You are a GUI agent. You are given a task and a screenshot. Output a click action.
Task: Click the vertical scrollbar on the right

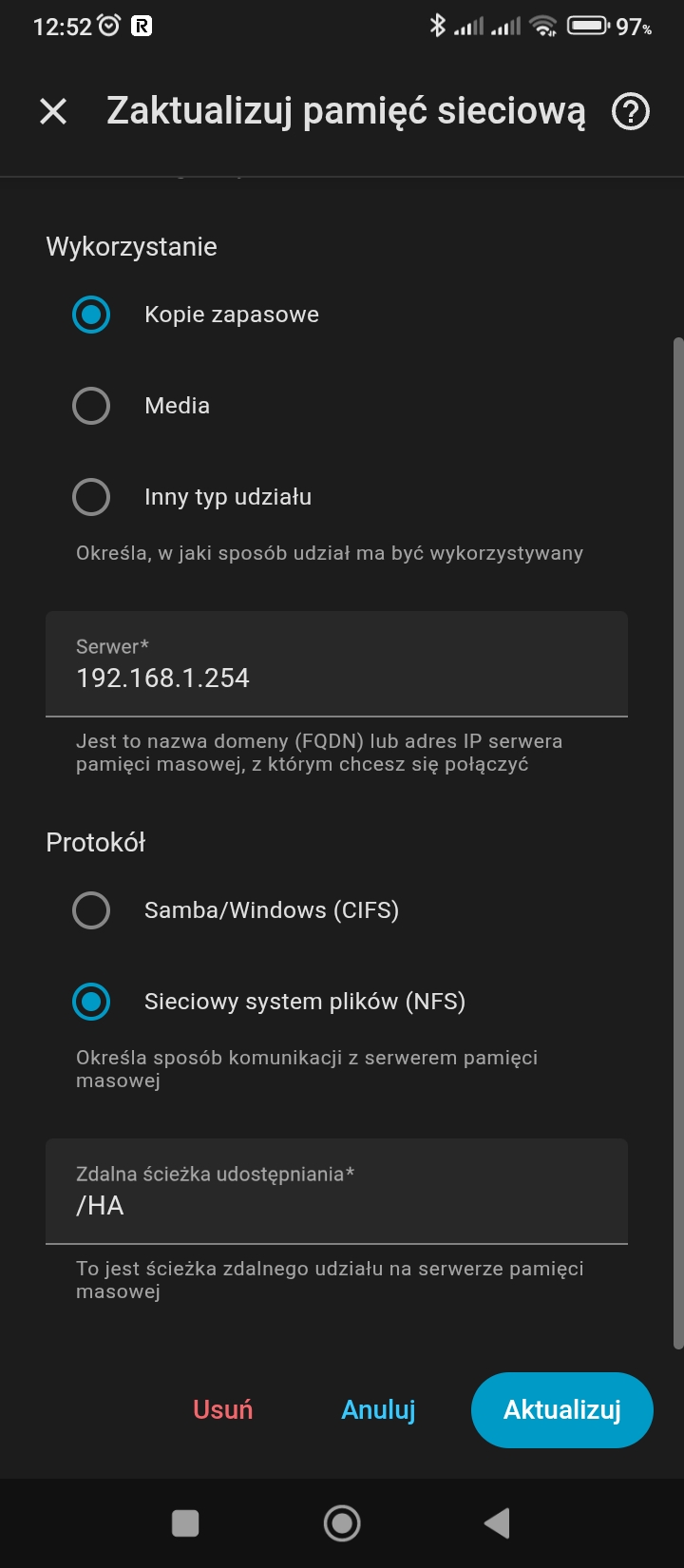tap(678, 842)
